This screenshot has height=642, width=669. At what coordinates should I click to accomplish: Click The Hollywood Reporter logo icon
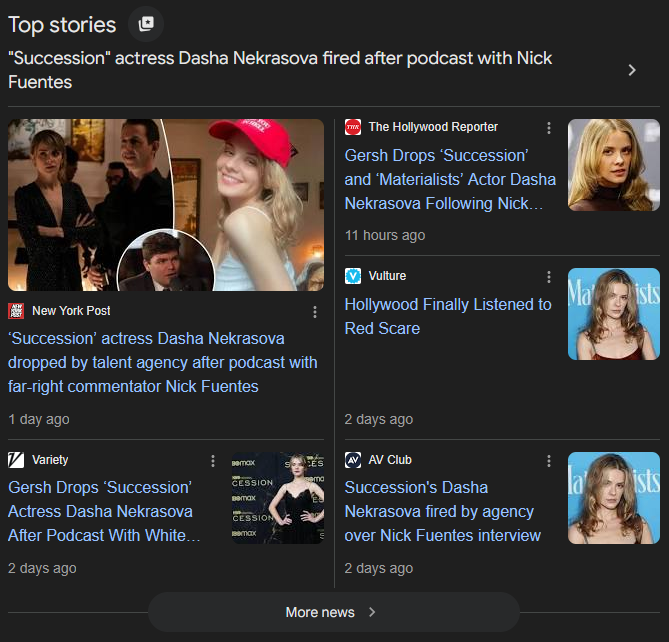click(x=353, y=127)
